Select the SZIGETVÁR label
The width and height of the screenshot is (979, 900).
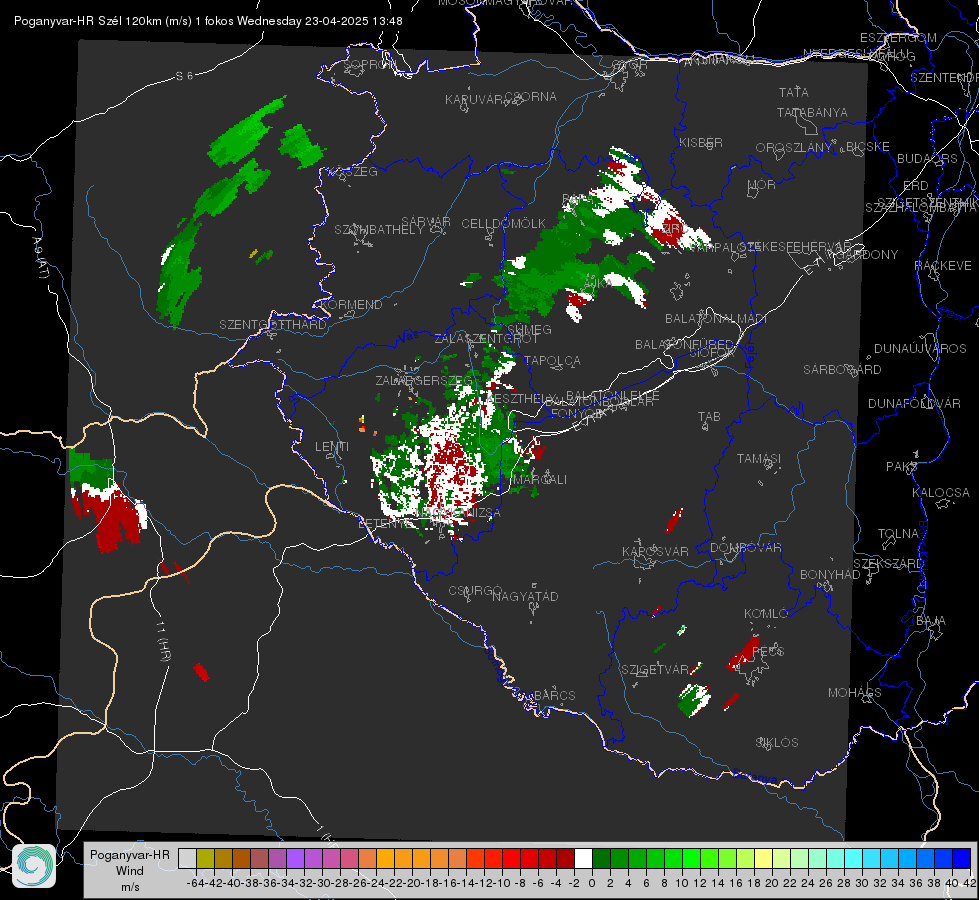tap(654, 670)
